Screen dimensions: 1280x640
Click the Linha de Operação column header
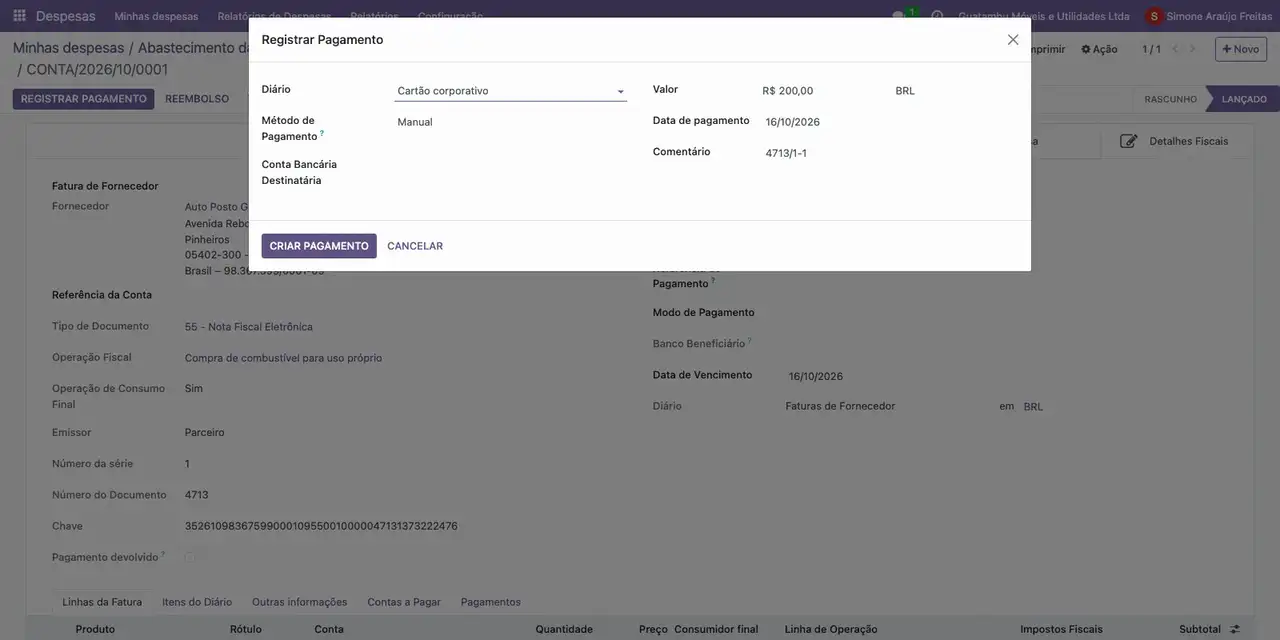tap(831, 629)
